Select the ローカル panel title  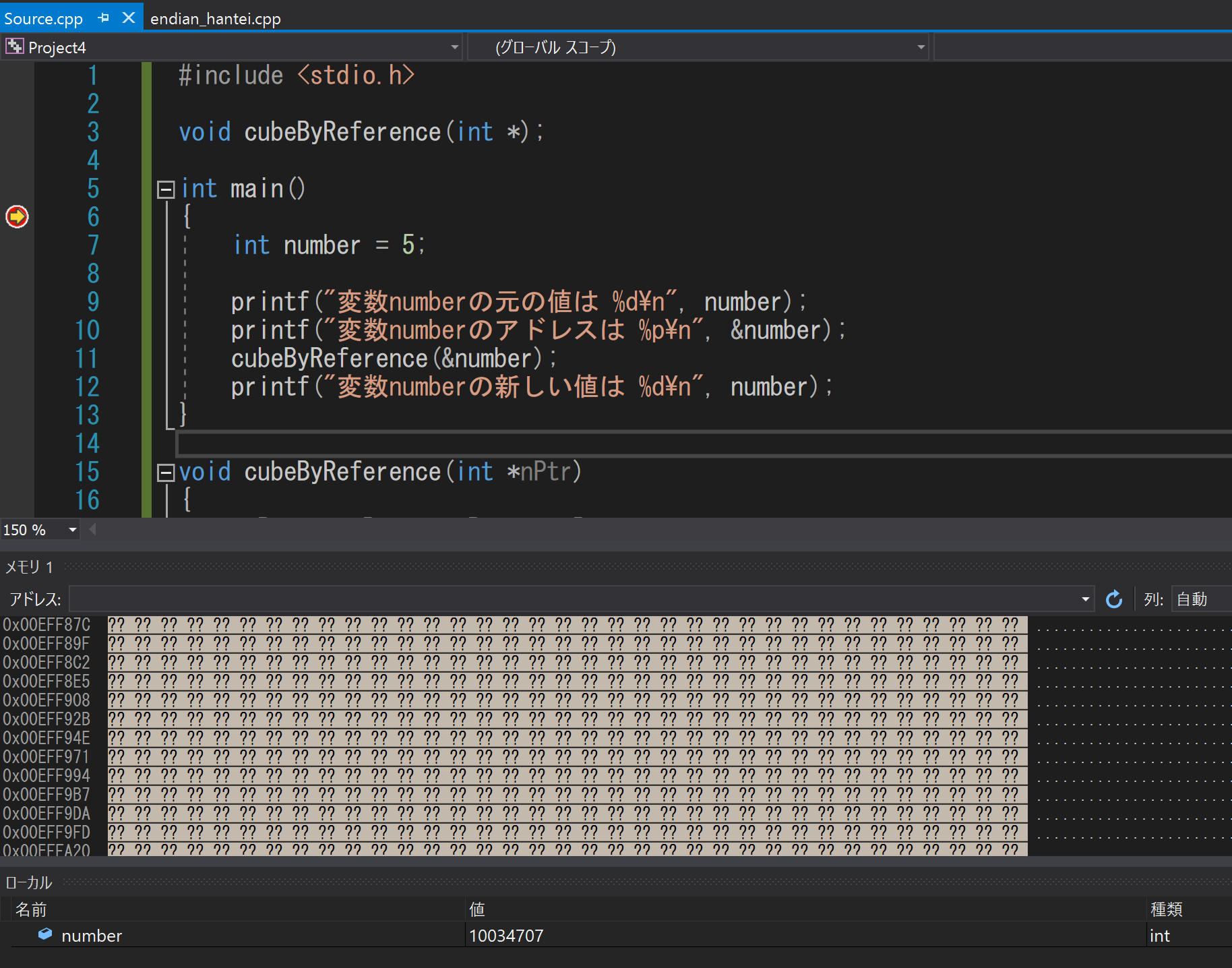[x=29, y=882]
